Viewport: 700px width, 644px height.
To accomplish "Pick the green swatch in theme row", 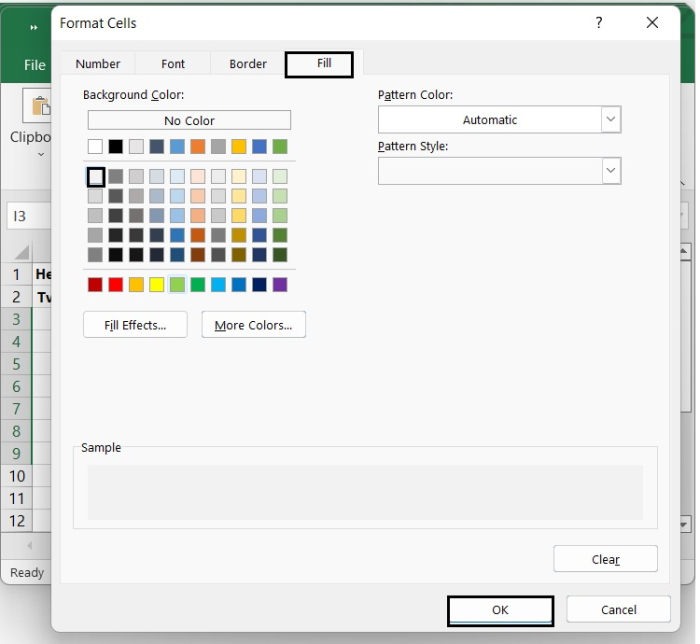I will [280, 146].
